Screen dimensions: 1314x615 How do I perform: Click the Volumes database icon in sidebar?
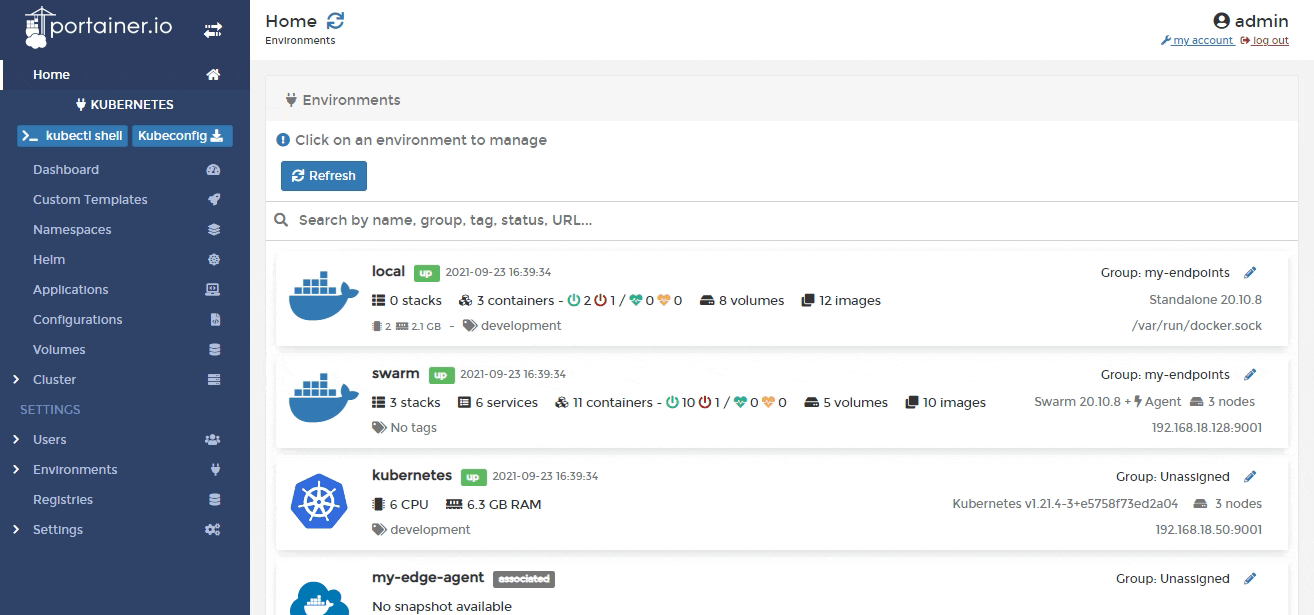(214, 350)
